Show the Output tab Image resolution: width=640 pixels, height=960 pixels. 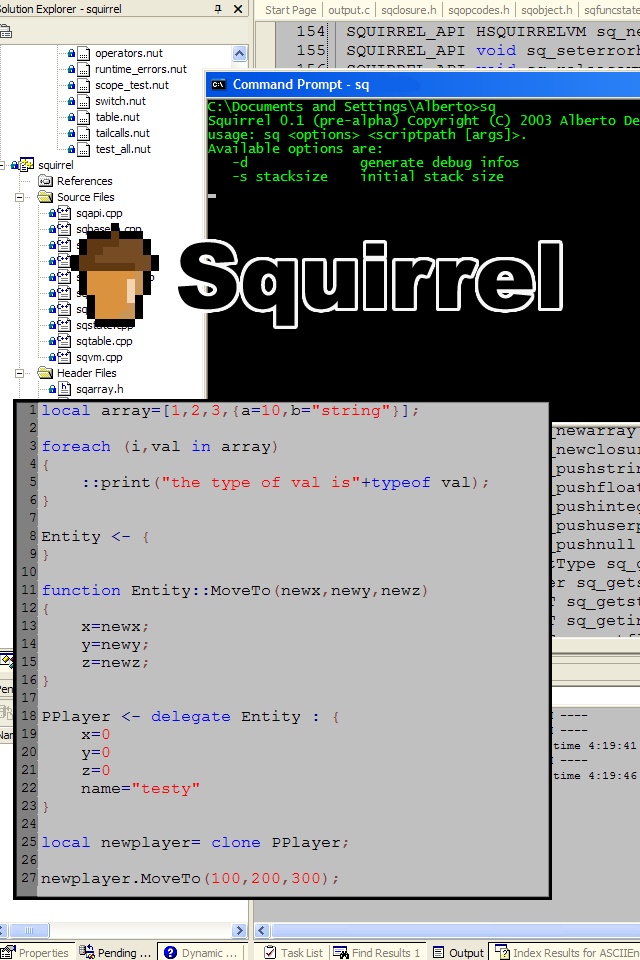click(x=459, y=952)
